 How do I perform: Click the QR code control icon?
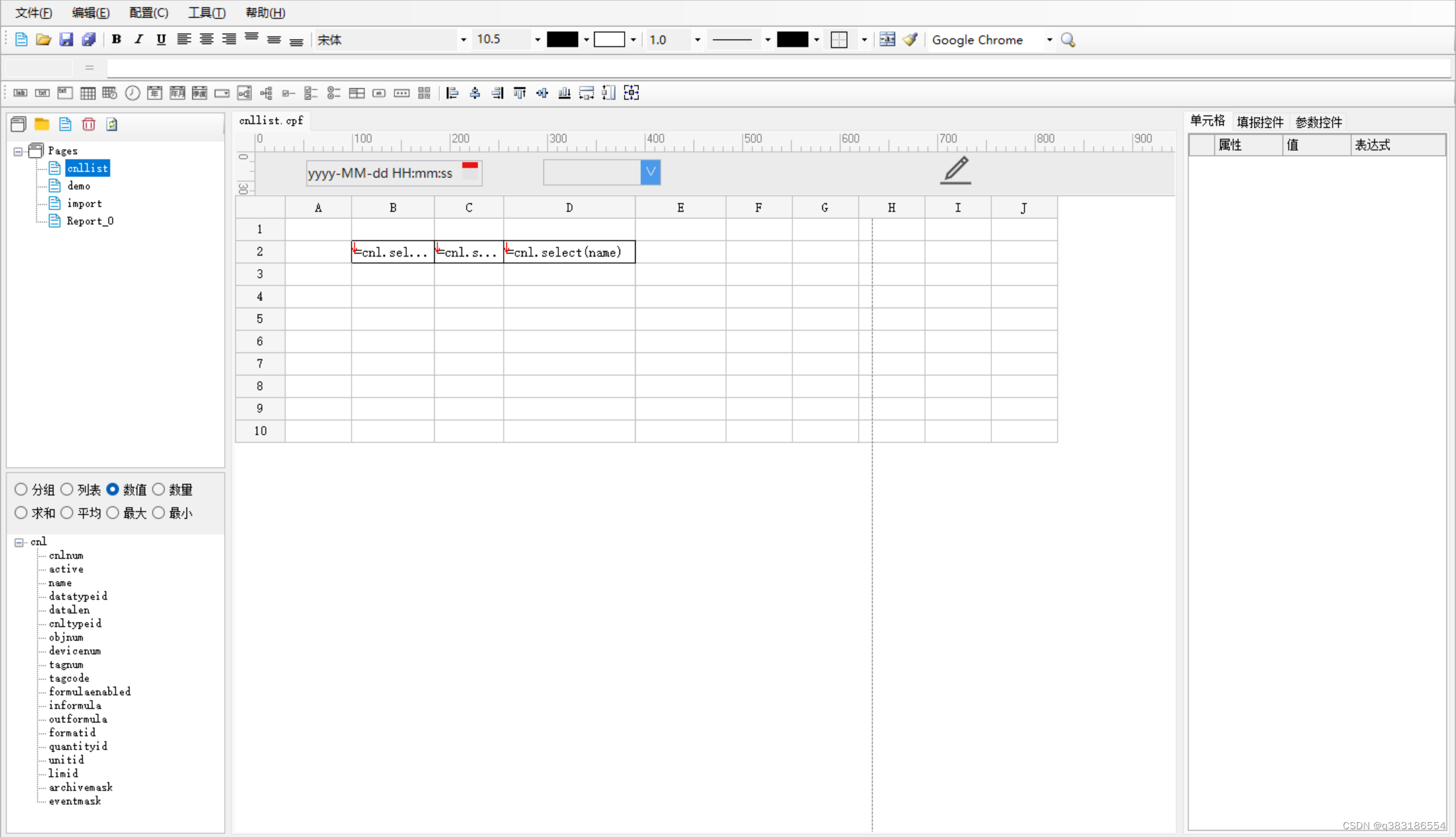(424, 93)
